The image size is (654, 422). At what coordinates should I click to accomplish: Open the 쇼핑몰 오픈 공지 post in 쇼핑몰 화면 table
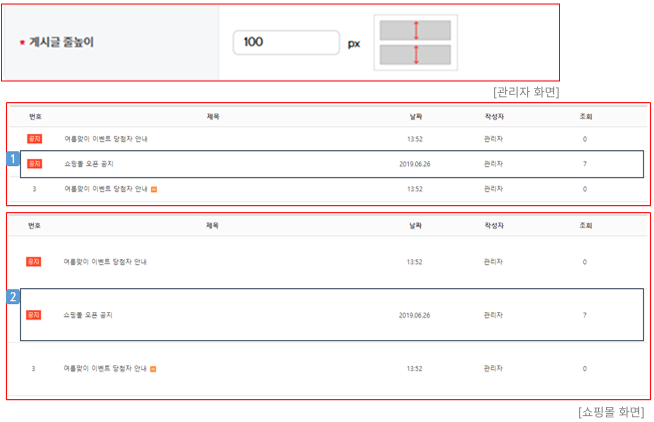click(89, 315)
